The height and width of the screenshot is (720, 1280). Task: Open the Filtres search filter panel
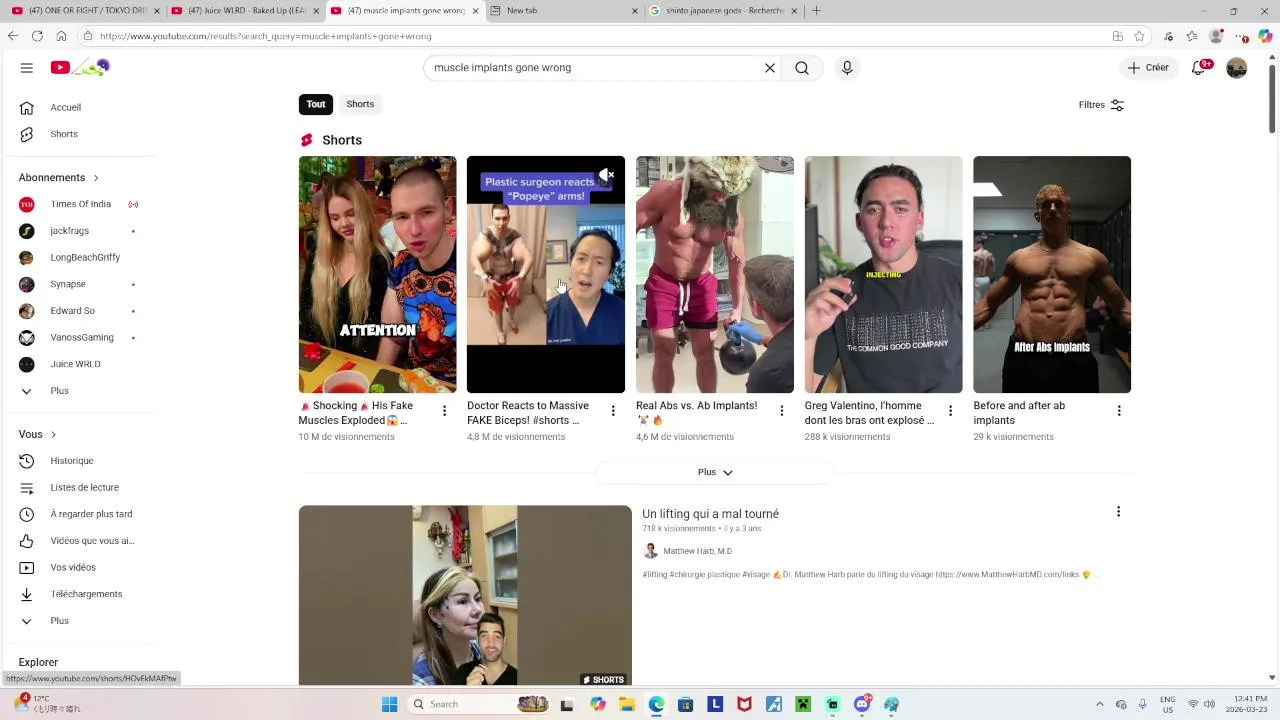(1101, 105)
